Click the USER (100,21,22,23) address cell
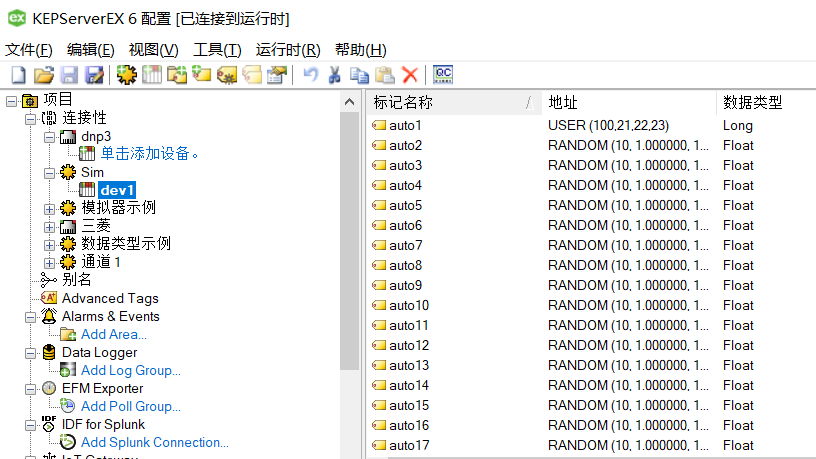This screenshot has width=816, height=459. coord(608,125)
